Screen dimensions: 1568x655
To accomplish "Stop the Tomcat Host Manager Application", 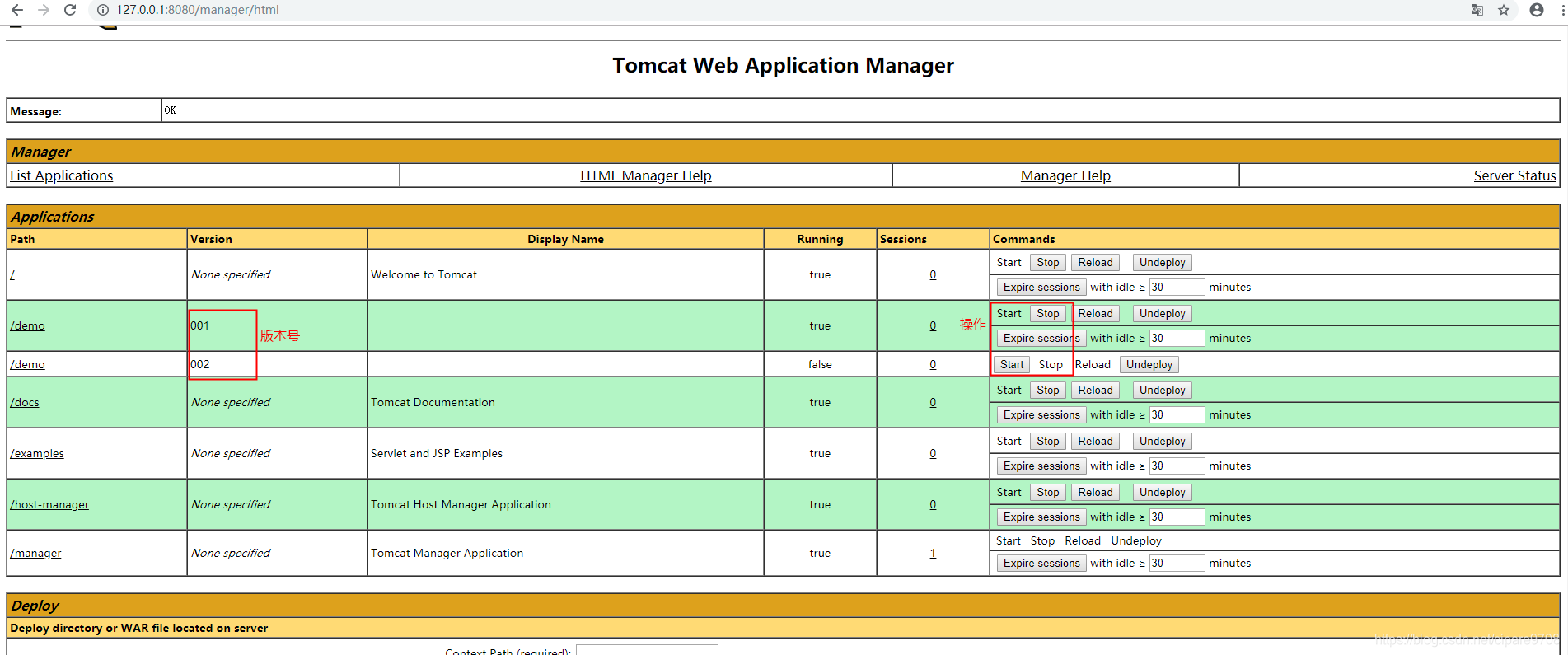I will pos(1048,492).
